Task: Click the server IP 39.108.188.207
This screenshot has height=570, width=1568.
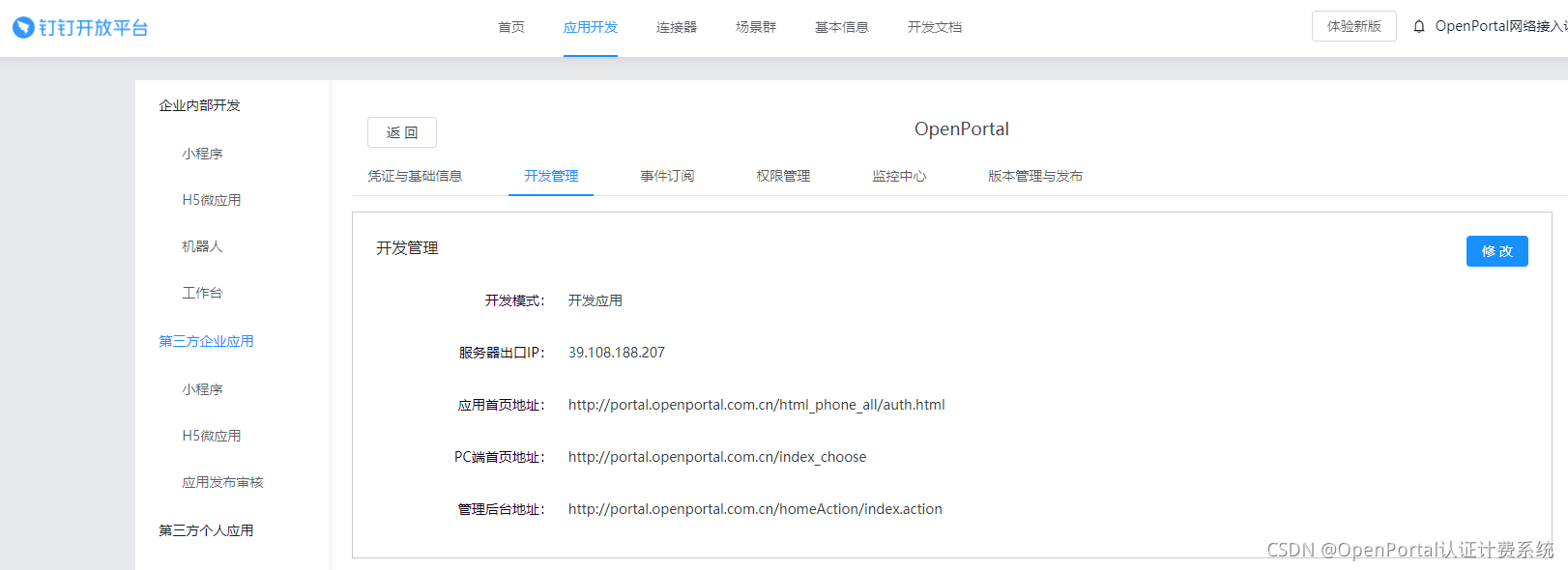Action: 617,353
